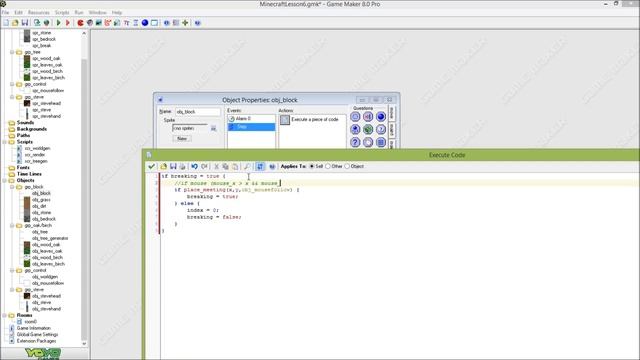Create a new game file from toolbar
The width and height of the screenshot is (640, 360).
[6, 23]
